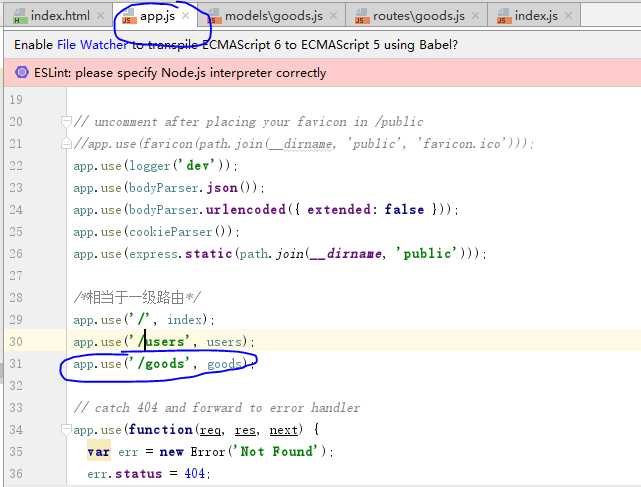Close the models\goods.js tab
The width and height of the screenshot is (641, 487).
[333, 16]
